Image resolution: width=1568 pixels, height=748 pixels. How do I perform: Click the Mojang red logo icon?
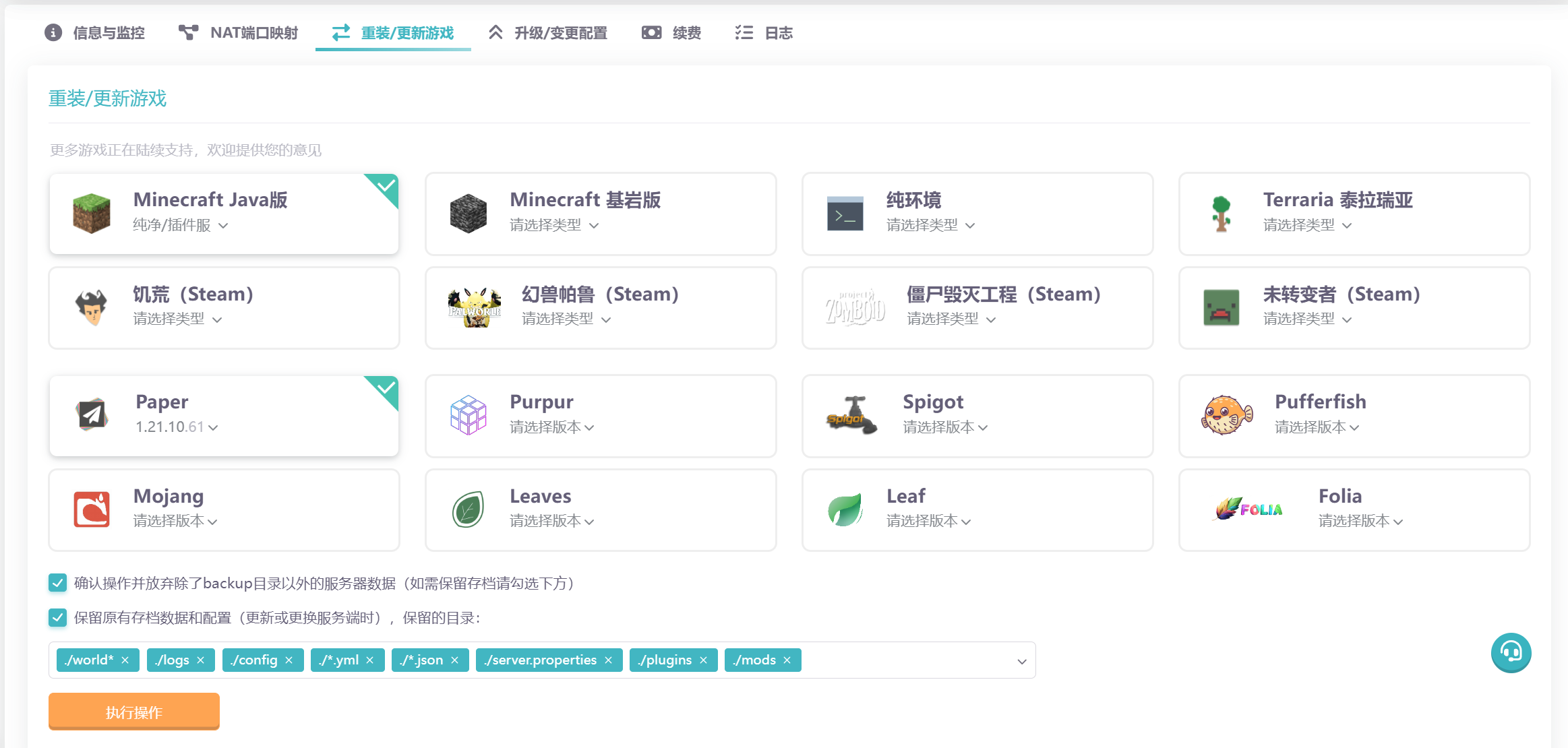(92, 509)
